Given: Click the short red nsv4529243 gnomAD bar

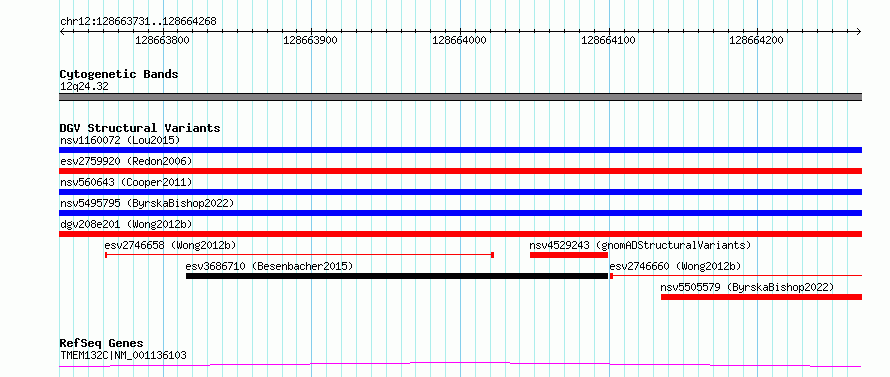Looking at the screenshot, I should tap(569, 255).
